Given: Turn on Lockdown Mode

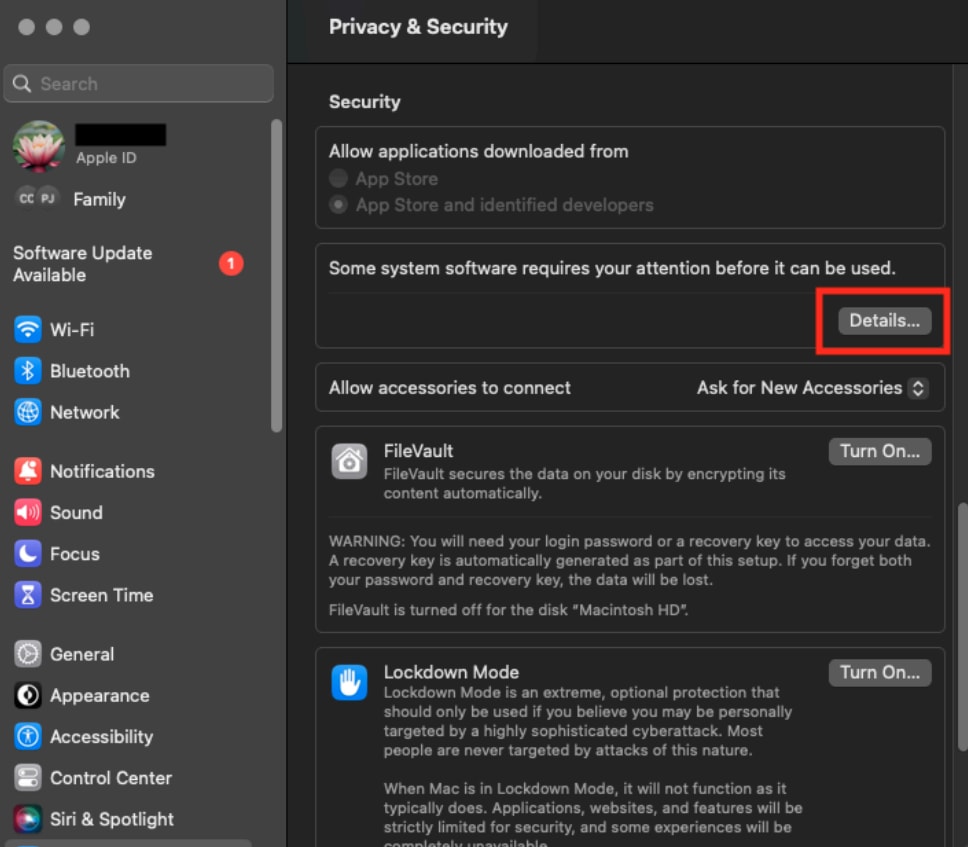Looking at the screenshot, I should click(879, 672).
